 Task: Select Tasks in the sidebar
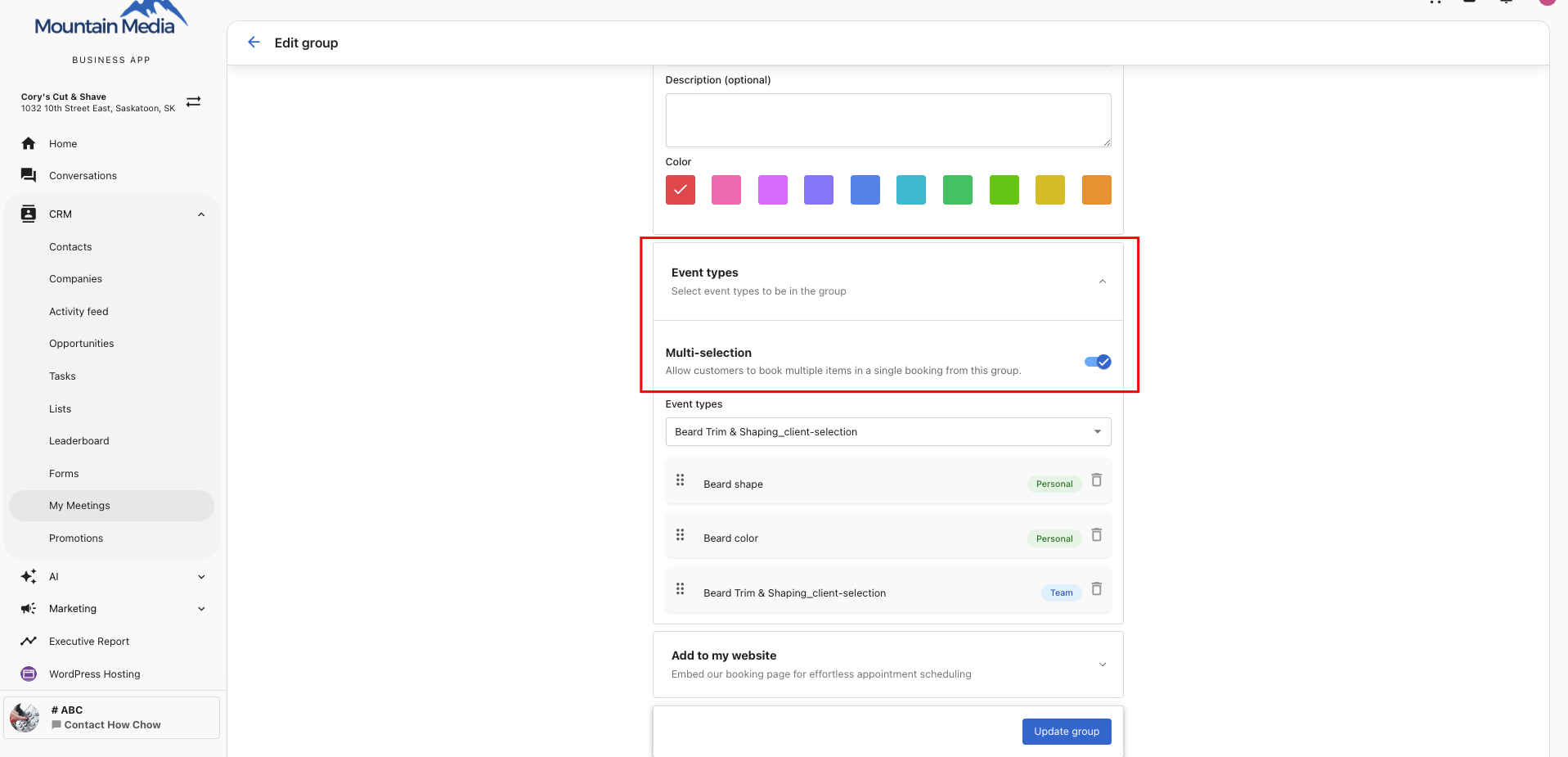click(x=62, y=376)
